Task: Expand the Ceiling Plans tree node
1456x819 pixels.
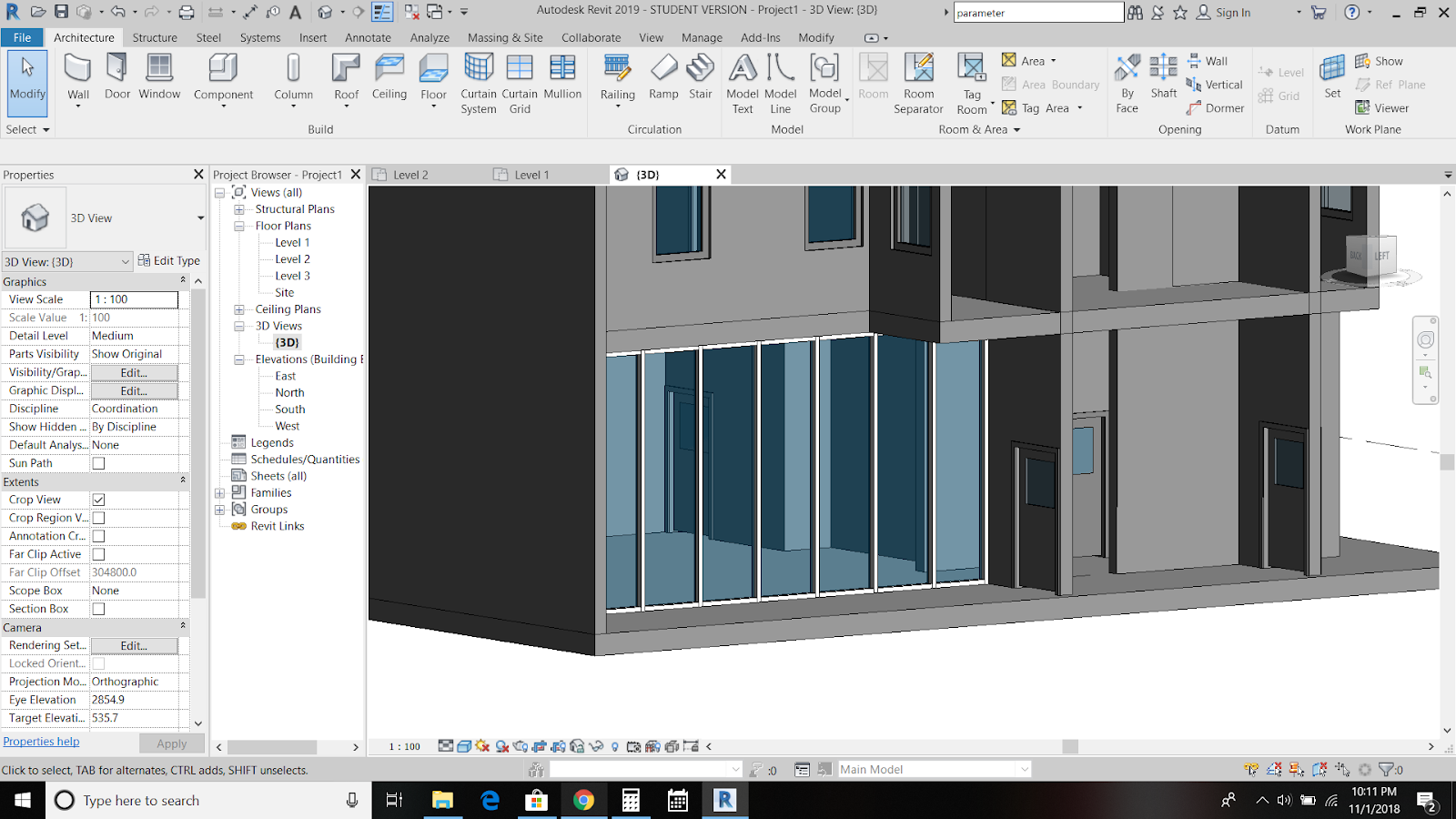Action: [x=239, y=309]
